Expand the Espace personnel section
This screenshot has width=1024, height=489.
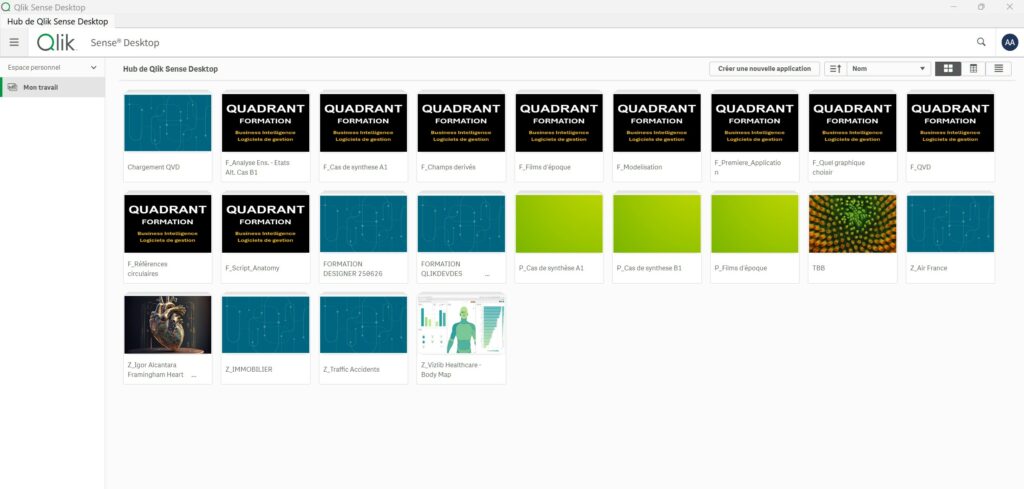pyautogui.click(x=52, y=67)
